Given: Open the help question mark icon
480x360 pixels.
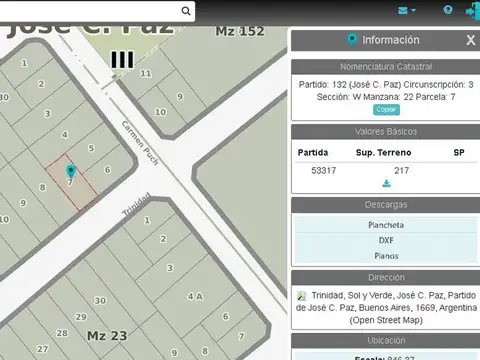Looking at the screenshot, I should pos(448,10).
